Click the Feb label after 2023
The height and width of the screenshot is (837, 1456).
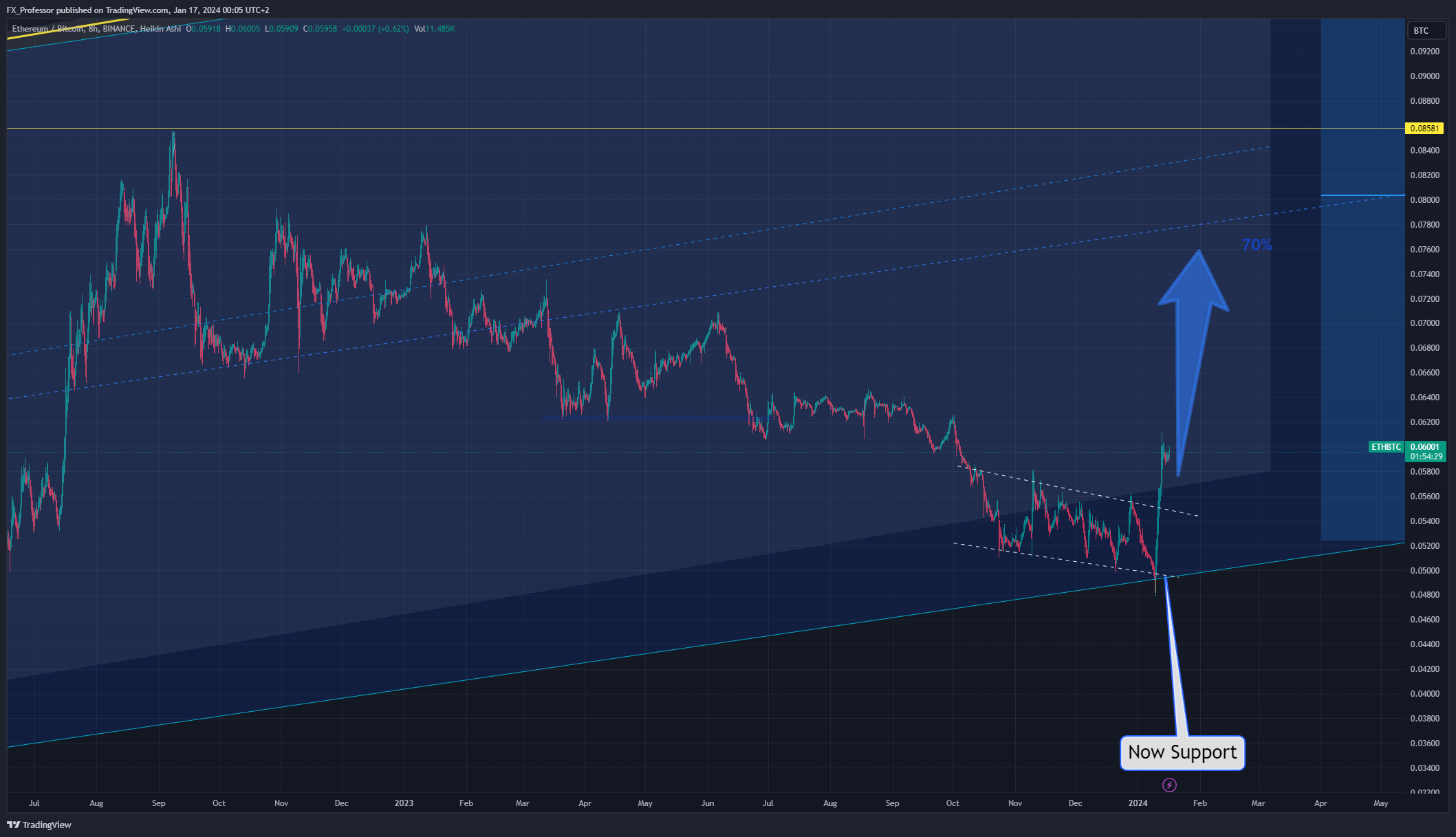coord(466,803)
